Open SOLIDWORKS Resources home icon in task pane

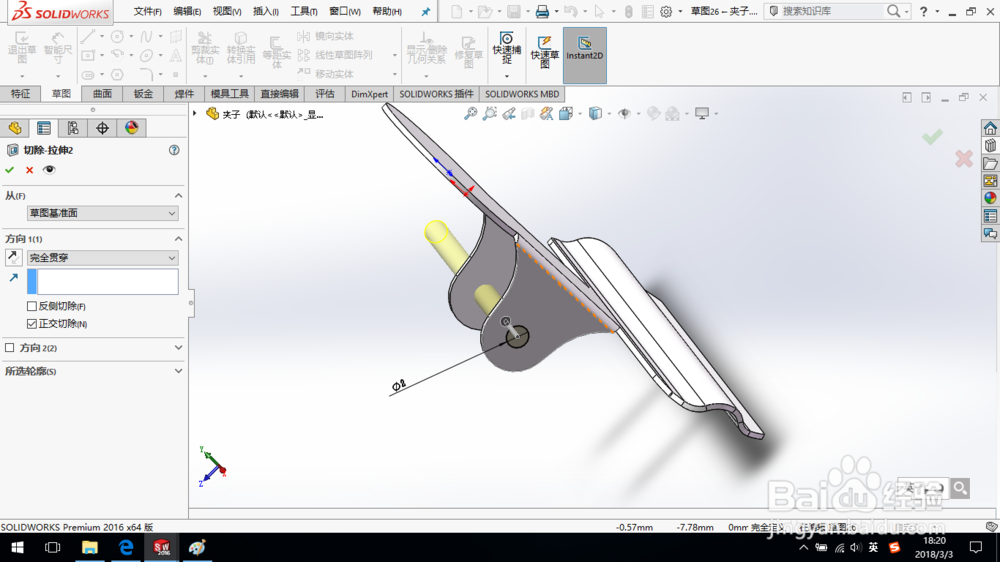[989, 128]
